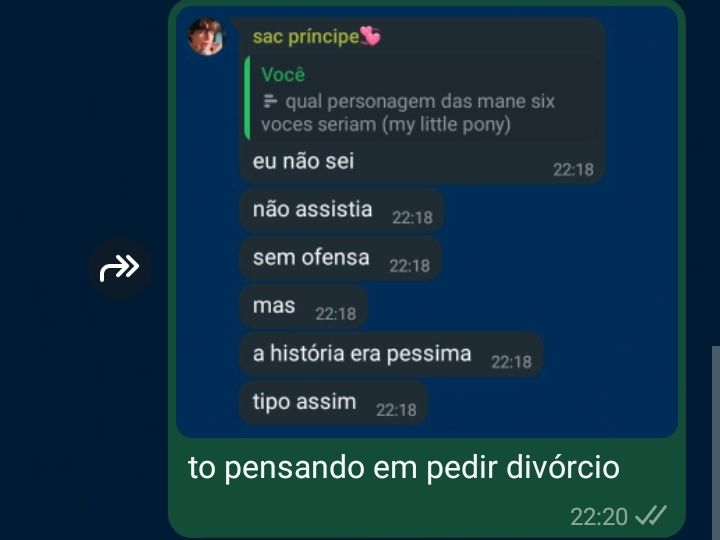Select the 'sem ofensa' message bubble

pos(340,259)
